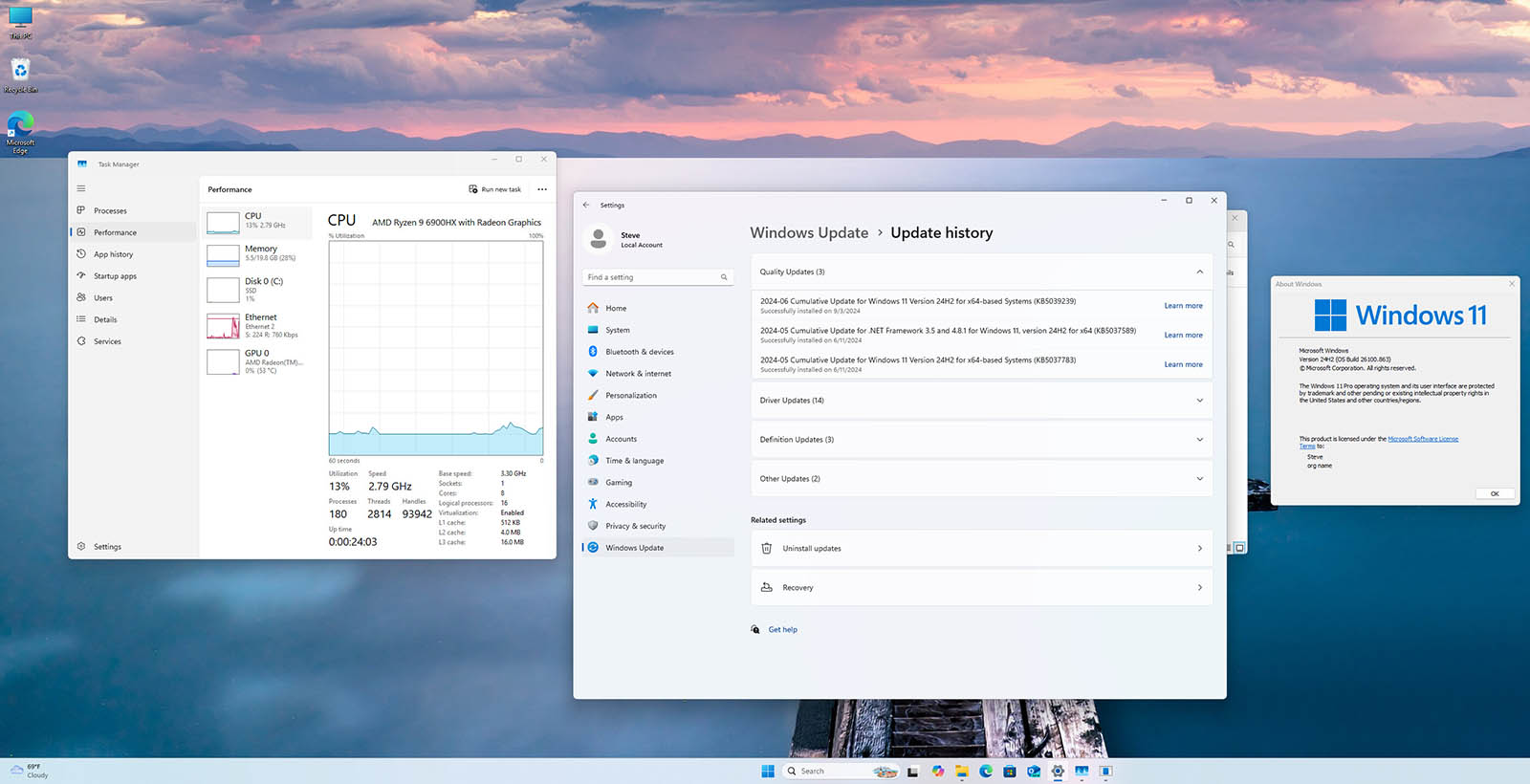Expand Other Updates (2) section
Screen dimensions: 1530x784
pos(981,479)
